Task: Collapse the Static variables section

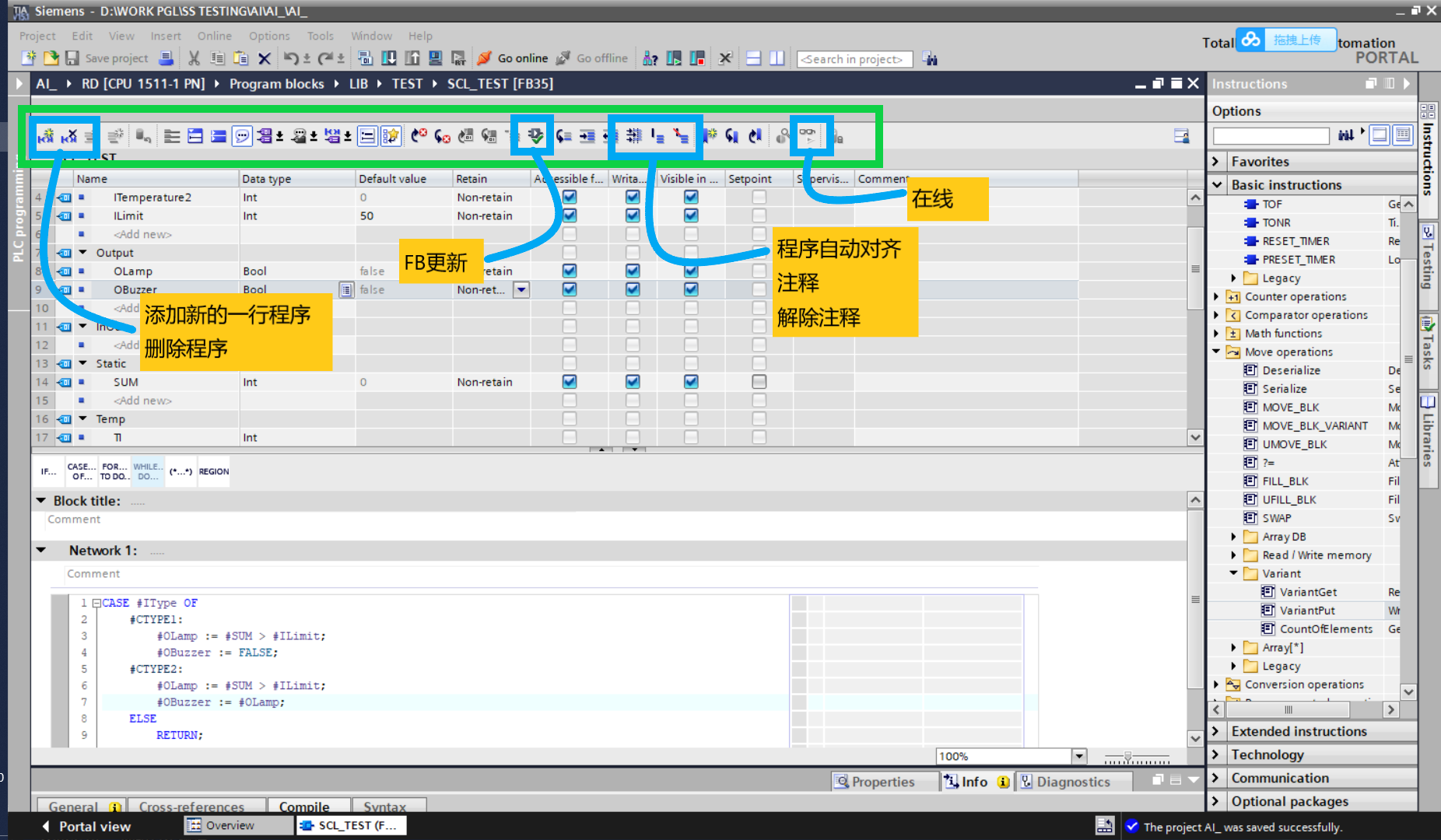Action: [83, 363]
